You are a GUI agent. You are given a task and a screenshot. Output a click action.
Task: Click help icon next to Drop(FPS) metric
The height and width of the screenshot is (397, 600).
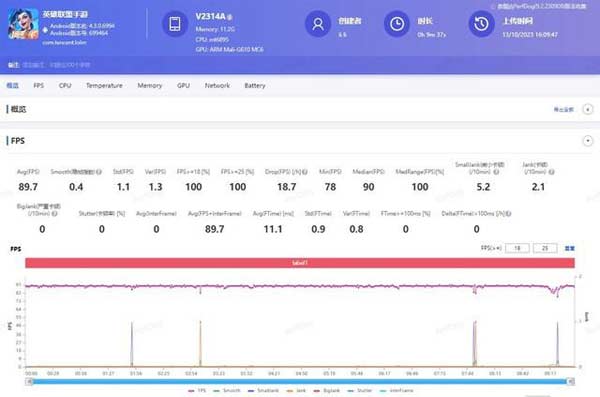pos(305,172)
